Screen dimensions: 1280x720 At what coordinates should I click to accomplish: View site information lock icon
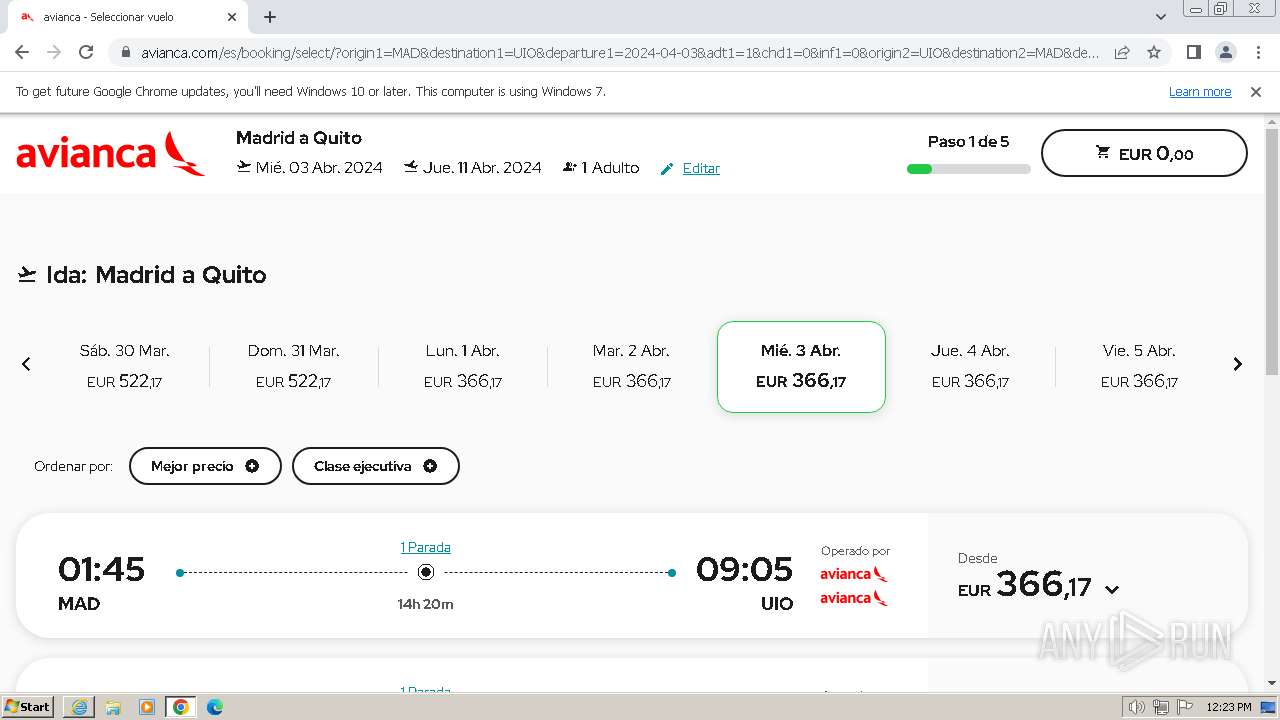(x=125, y=53)
